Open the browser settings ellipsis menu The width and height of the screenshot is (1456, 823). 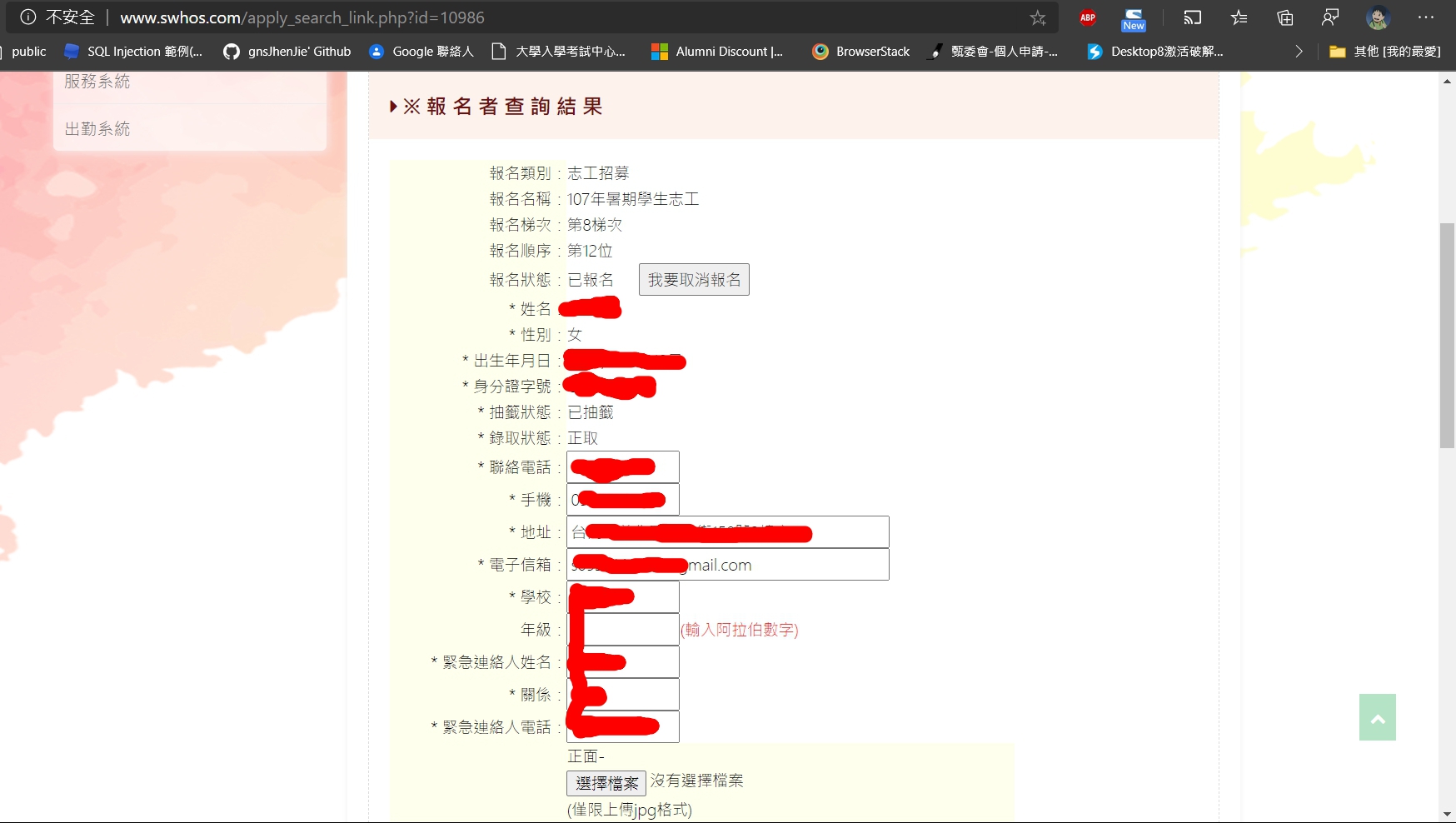(x=1426, y=17)
